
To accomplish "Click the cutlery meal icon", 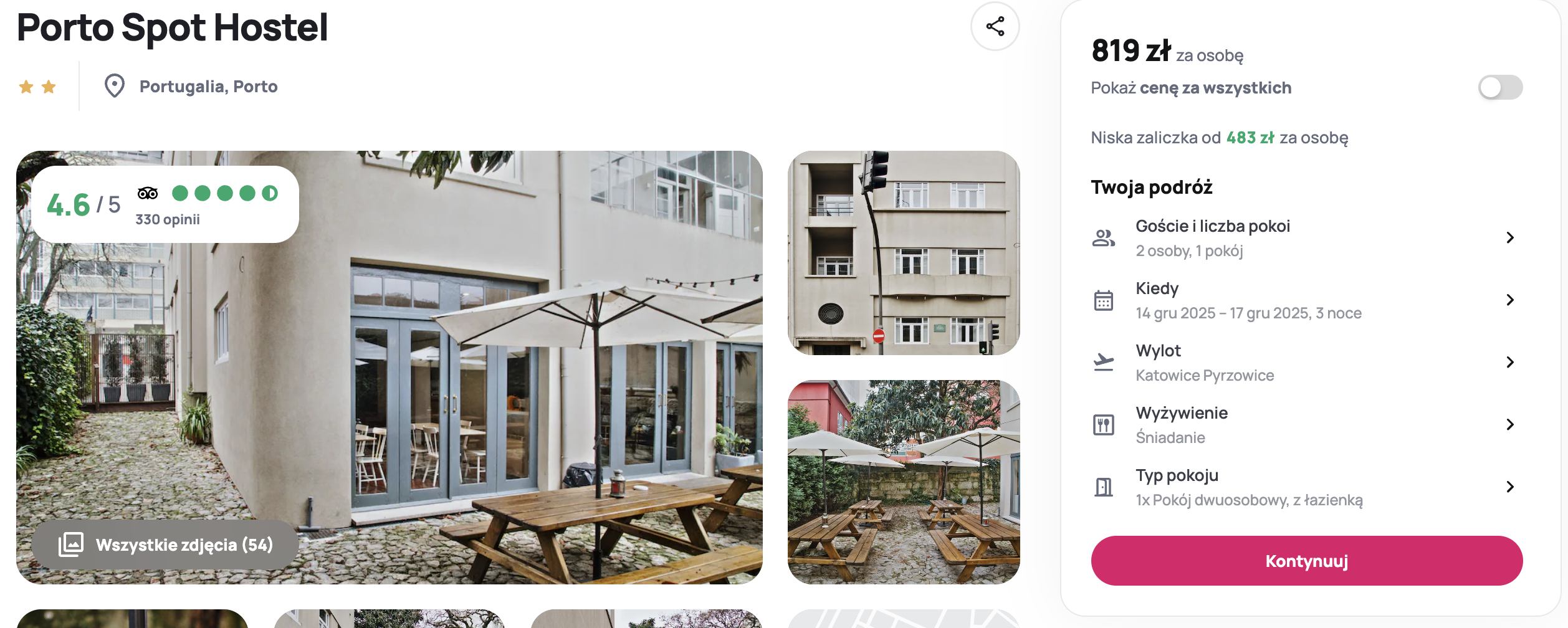I will 1104,425.
